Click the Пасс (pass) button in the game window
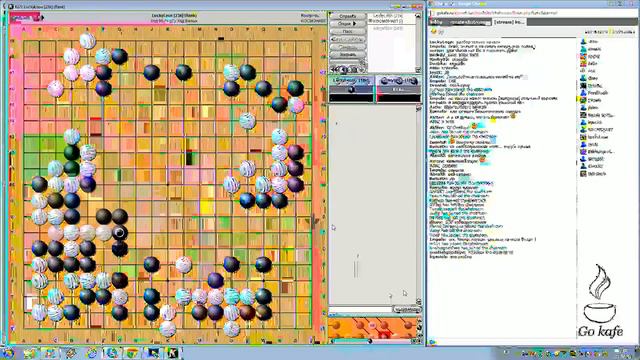Screen dimensions: 640x360 coord(347,31)
